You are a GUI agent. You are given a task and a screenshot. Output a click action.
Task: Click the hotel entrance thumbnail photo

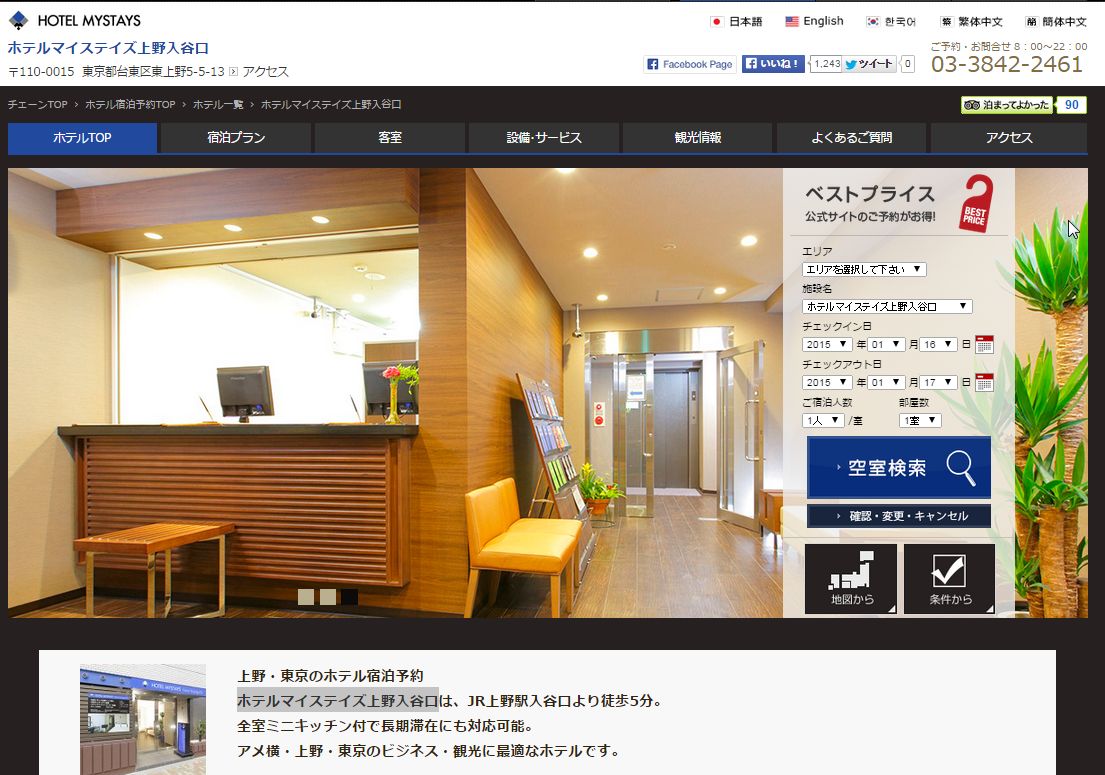tap(143, 718)
